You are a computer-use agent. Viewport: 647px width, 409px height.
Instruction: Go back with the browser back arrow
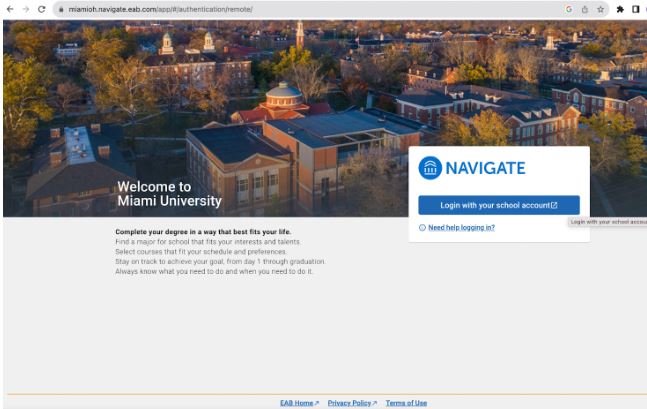[x=10, y=9]
